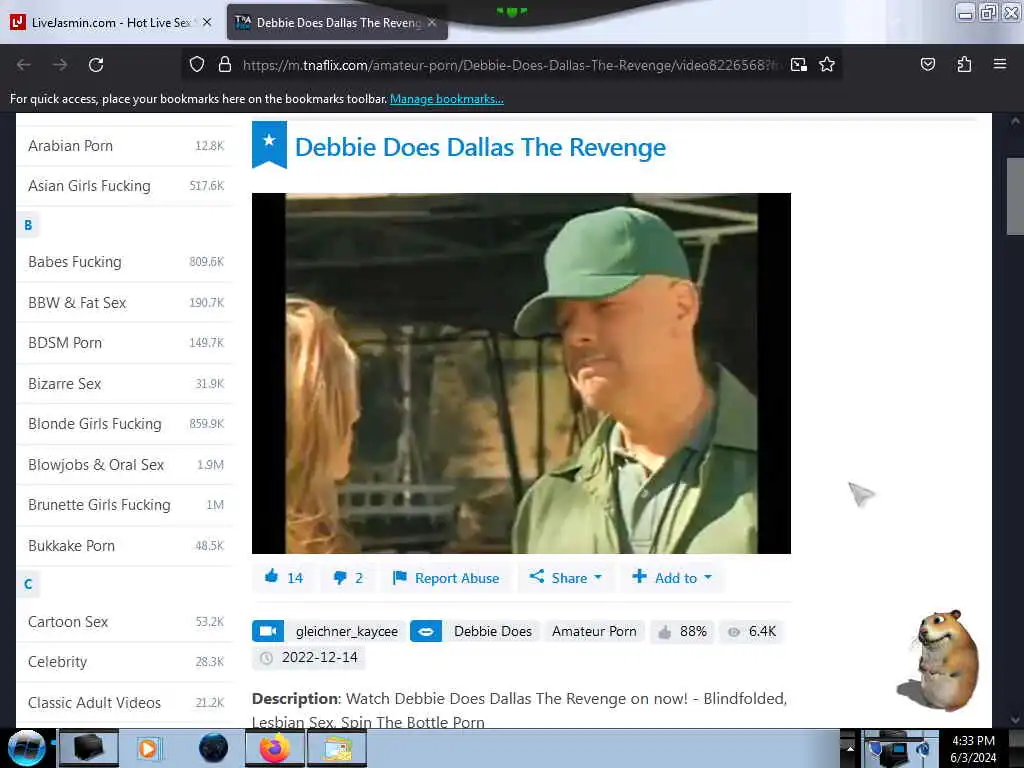Open the media player taskbar icon

[x=148, y=748]
